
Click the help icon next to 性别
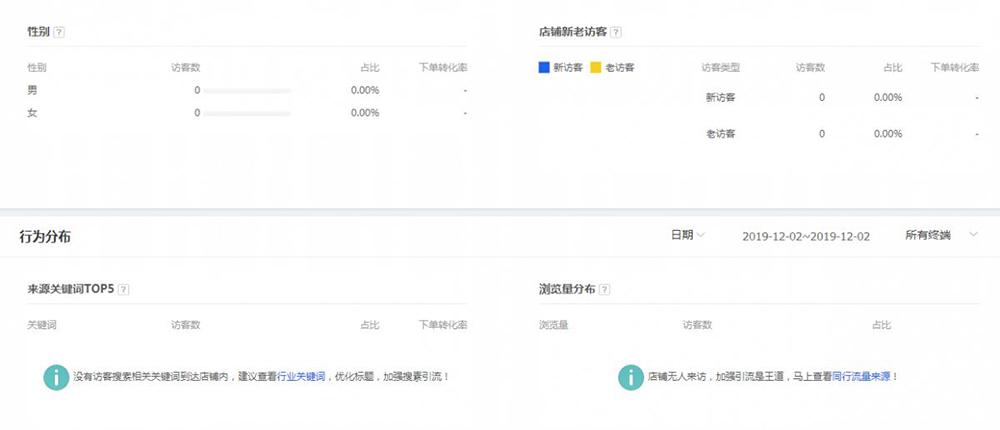[x=59, y=32]
